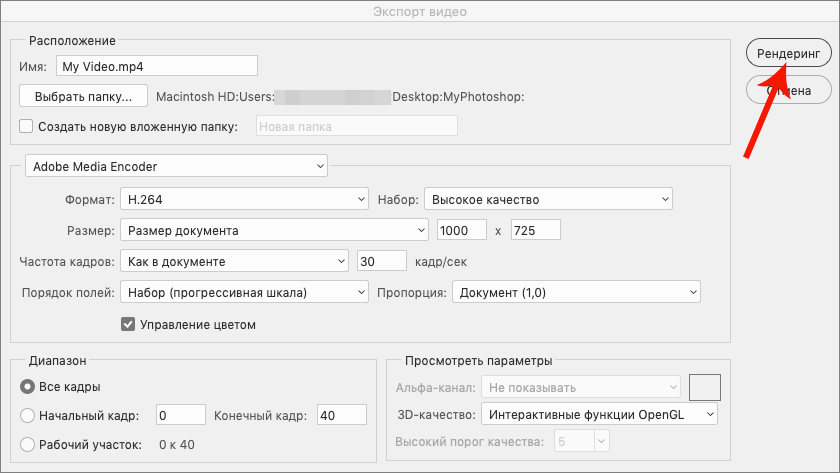Viewport: 840px width, 473px height.
Task: Open Порядок полей dropdown
Action: (244, 292)
